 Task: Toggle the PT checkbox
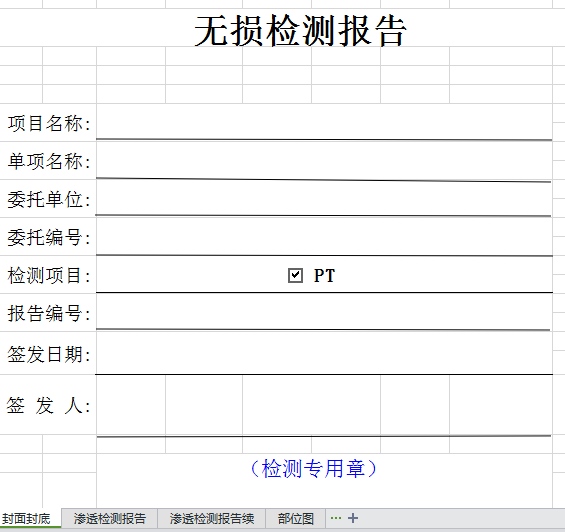pos(295,275)
